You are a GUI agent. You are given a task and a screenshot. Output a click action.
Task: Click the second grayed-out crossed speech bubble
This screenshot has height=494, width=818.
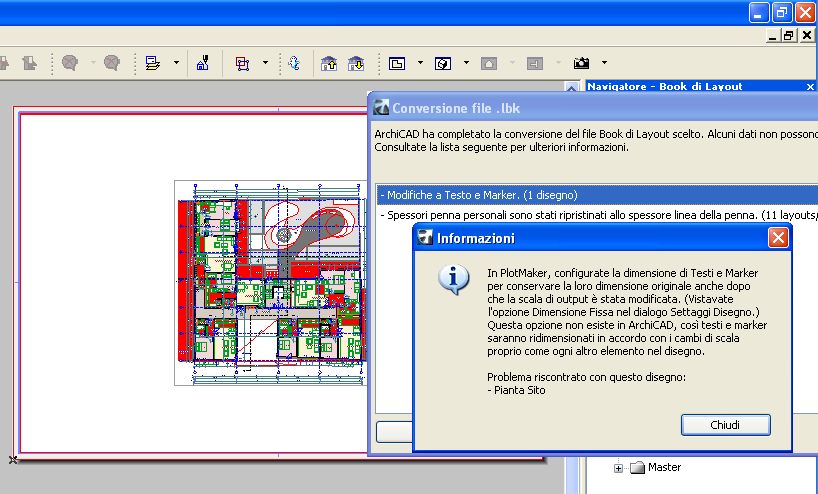coord(112,63)
